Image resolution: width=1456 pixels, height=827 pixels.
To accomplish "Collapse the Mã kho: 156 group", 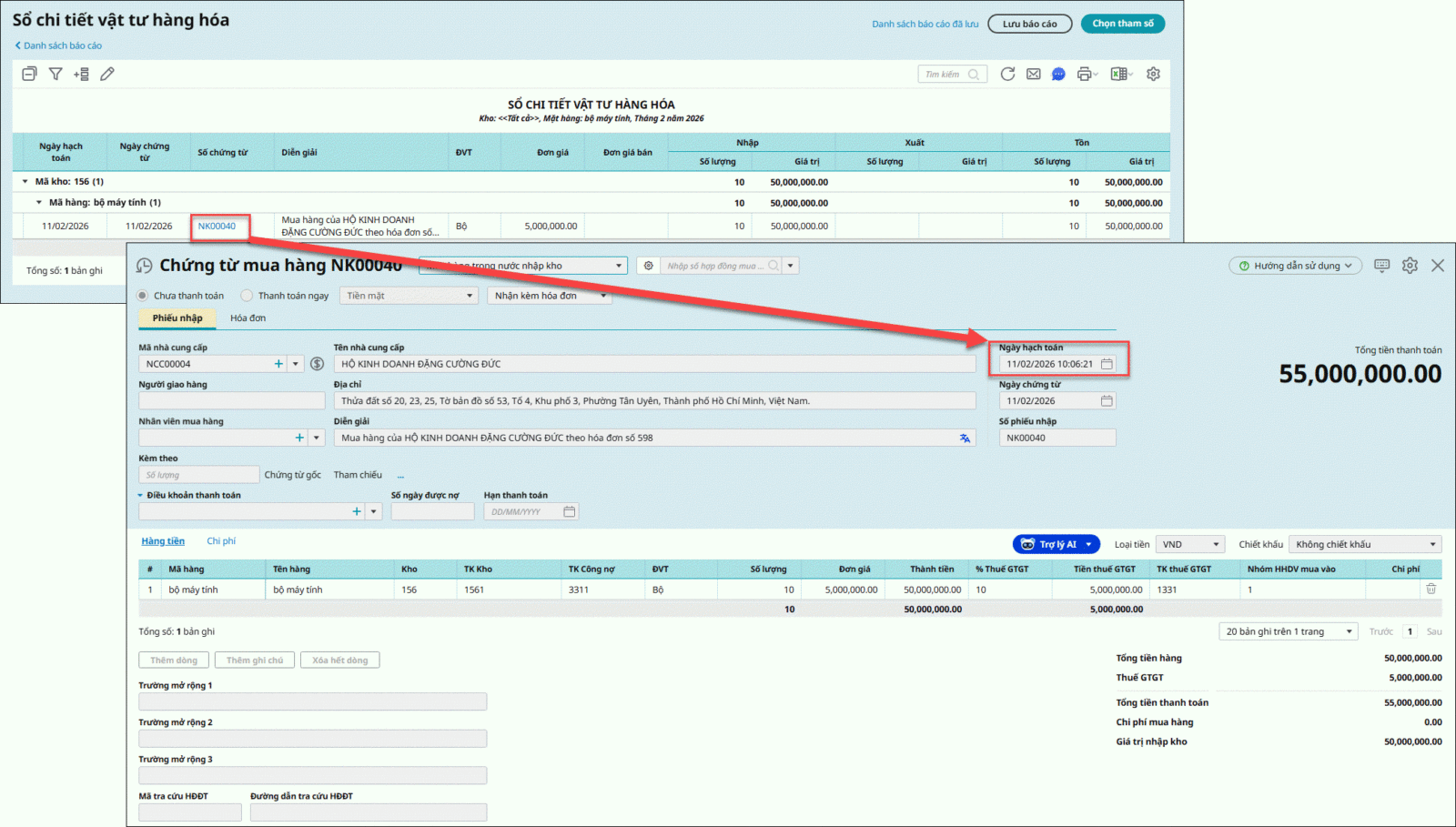I will coord(25,182).
